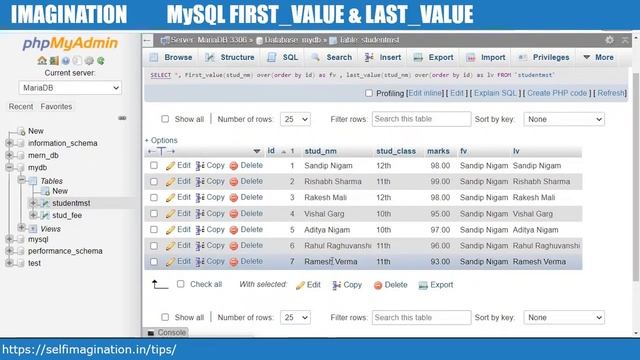Open bottom Sort by key dropdown

tap(564, 318)
